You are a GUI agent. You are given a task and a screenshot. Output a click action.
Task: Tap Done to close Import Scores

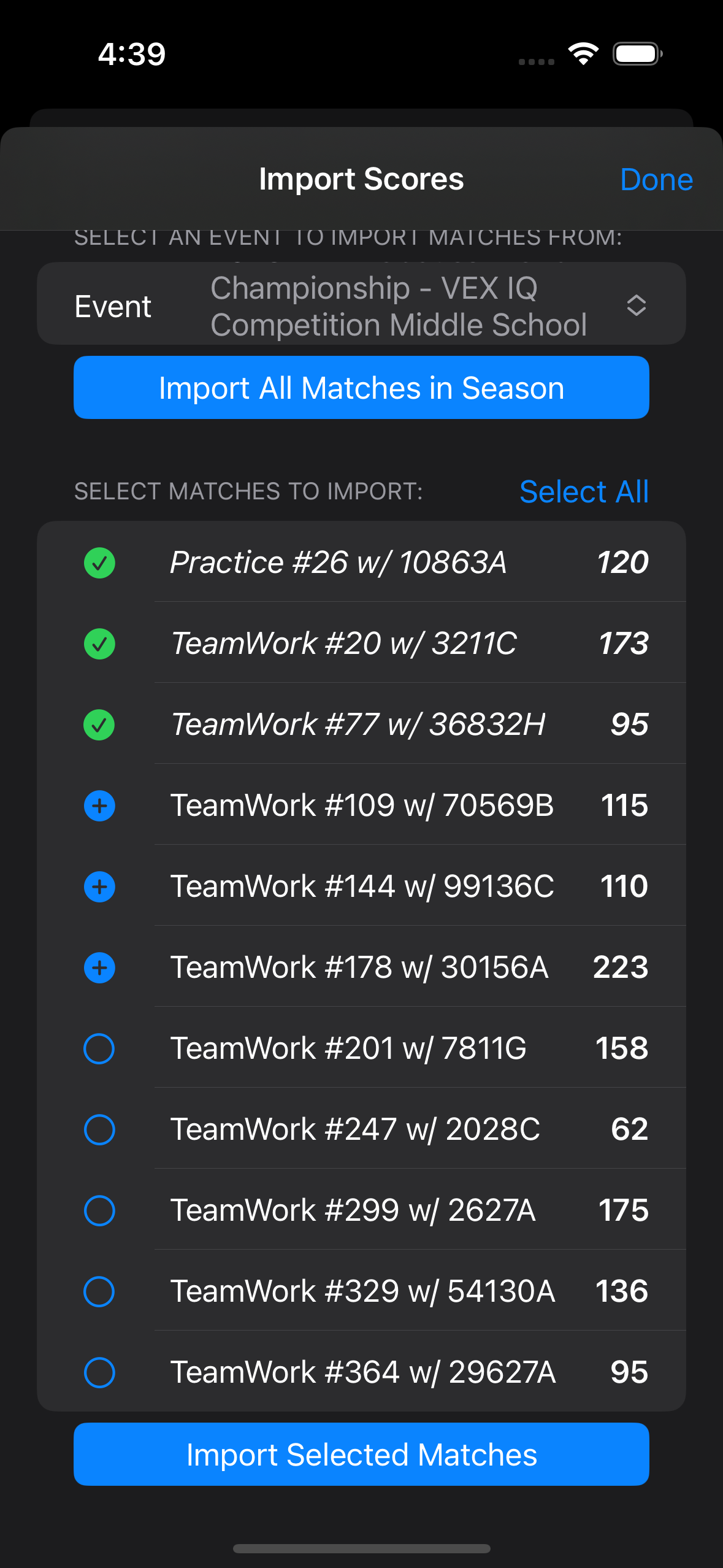(656, 179)
